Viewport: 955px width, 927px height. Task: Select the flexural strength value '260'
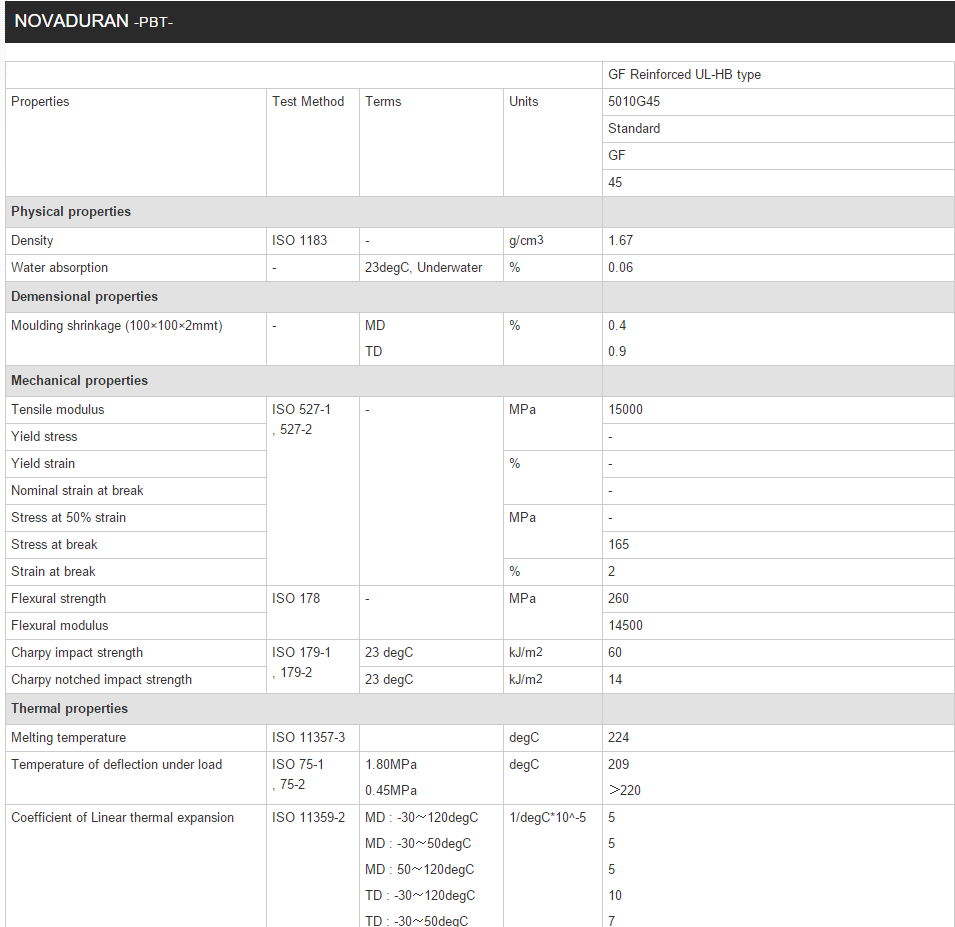[618, 599]
